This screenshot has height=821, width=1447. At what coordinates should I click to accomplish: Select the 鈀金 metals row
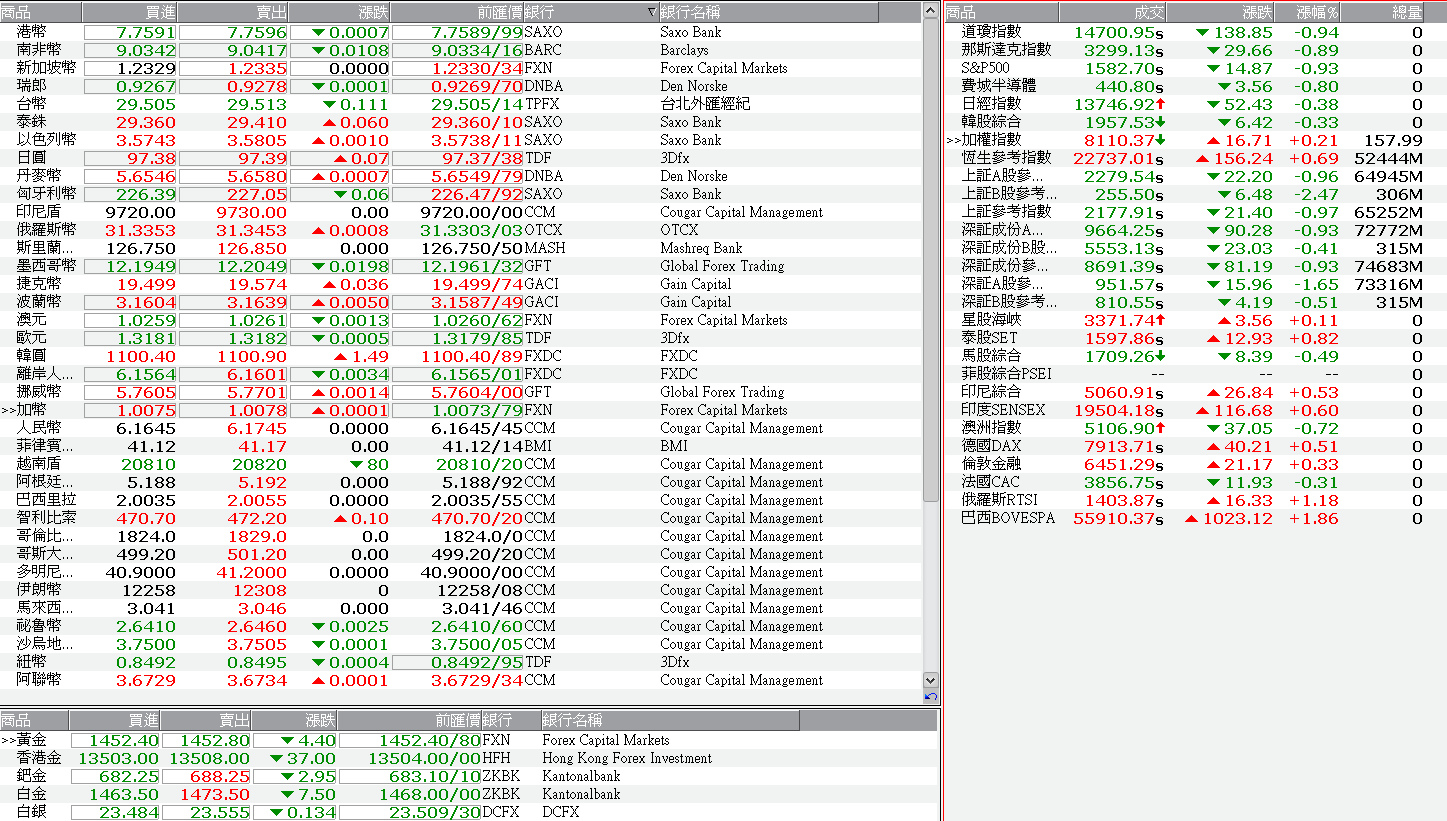[x=469, y=776]
